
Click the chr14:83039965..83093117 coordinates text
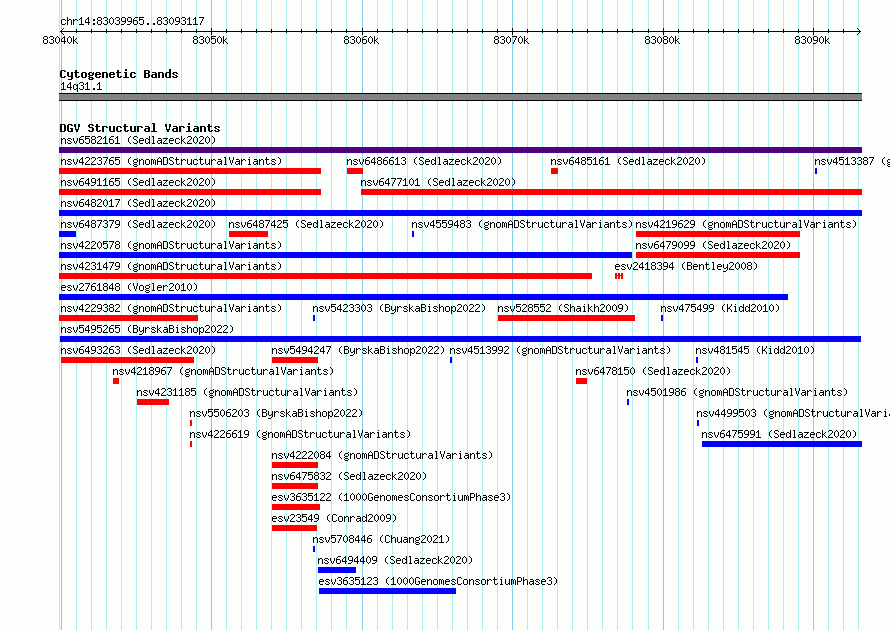click(132, 21)
